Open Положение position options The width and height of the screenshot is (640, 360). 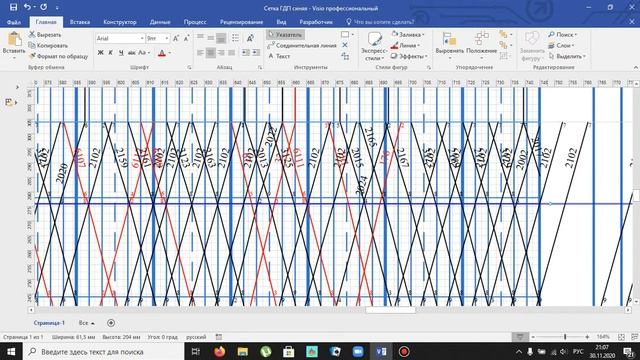(481, 46)
